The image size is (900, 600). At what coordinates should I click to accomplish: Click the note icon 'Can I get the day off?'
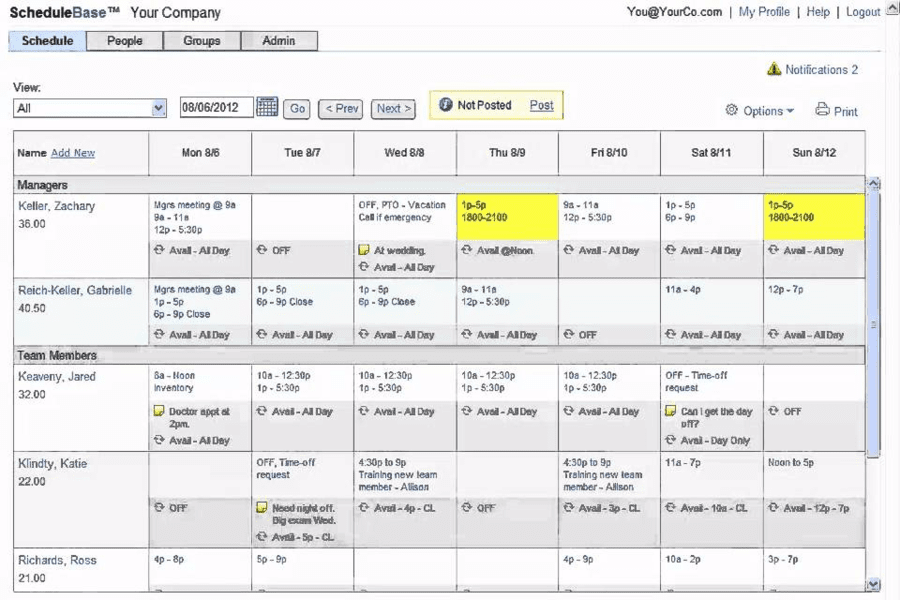[671, 411]
